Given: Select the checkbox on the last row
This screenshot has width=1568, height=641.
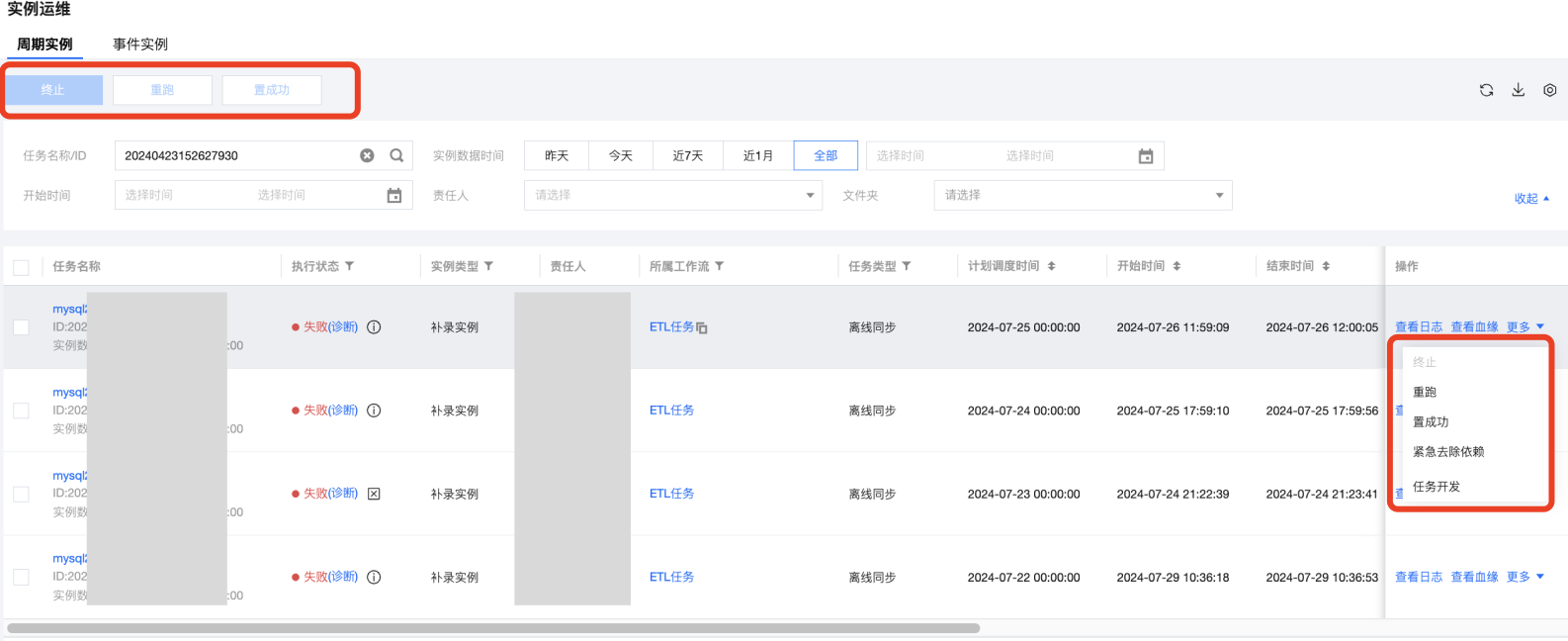Looking at the screenshot, I should [x=21, y=577].
